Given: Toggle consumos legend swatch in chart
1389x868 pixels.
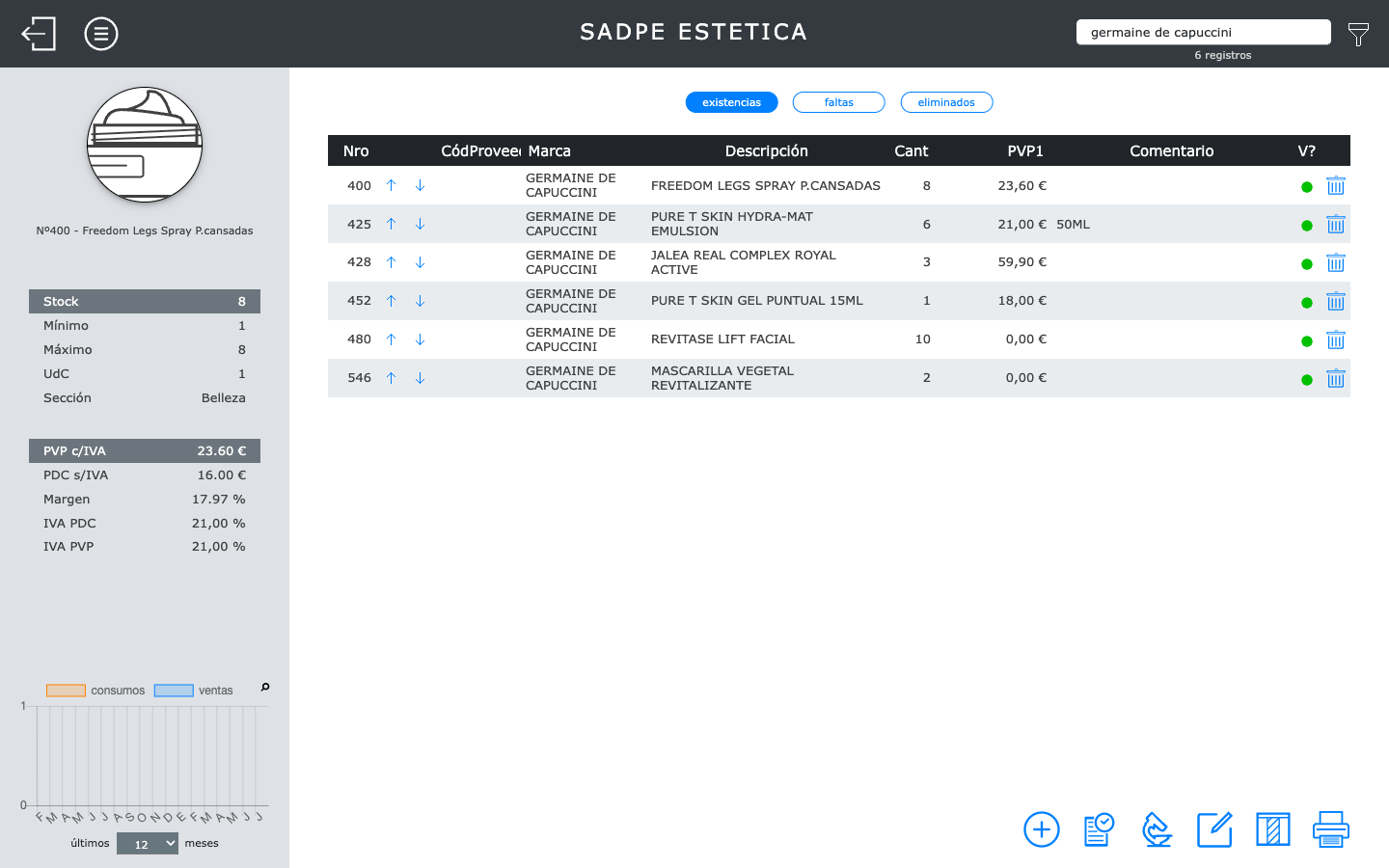Looking at the screenshot, I should click(x=67, y=691).
